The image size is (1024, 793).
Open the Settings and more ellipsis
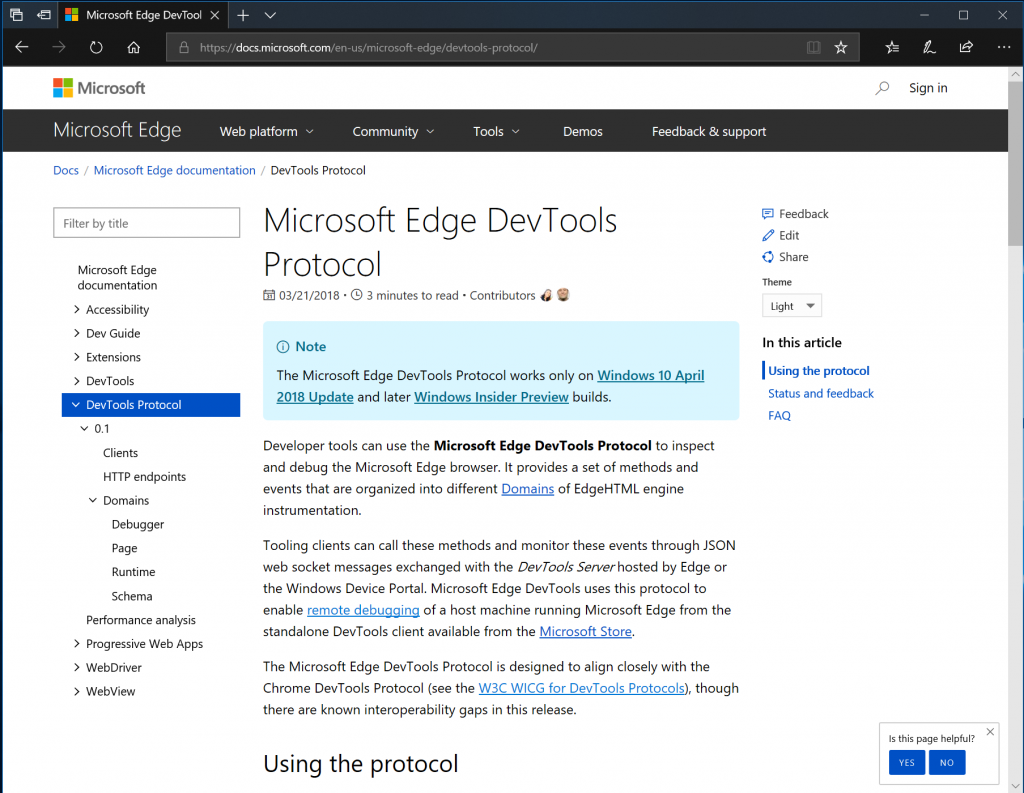tap(1004, 47)
